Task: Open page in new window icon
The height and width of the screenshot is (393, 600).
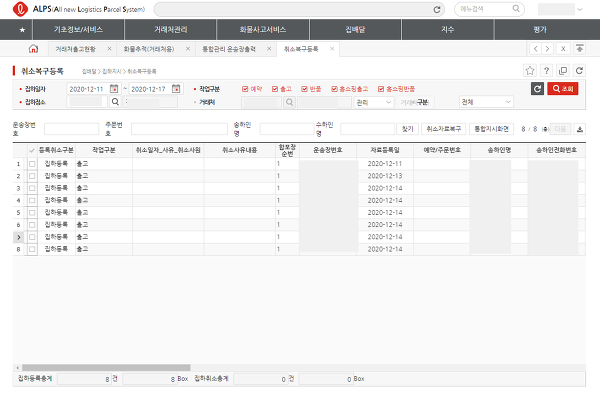Action: click(x=563, y=70)
